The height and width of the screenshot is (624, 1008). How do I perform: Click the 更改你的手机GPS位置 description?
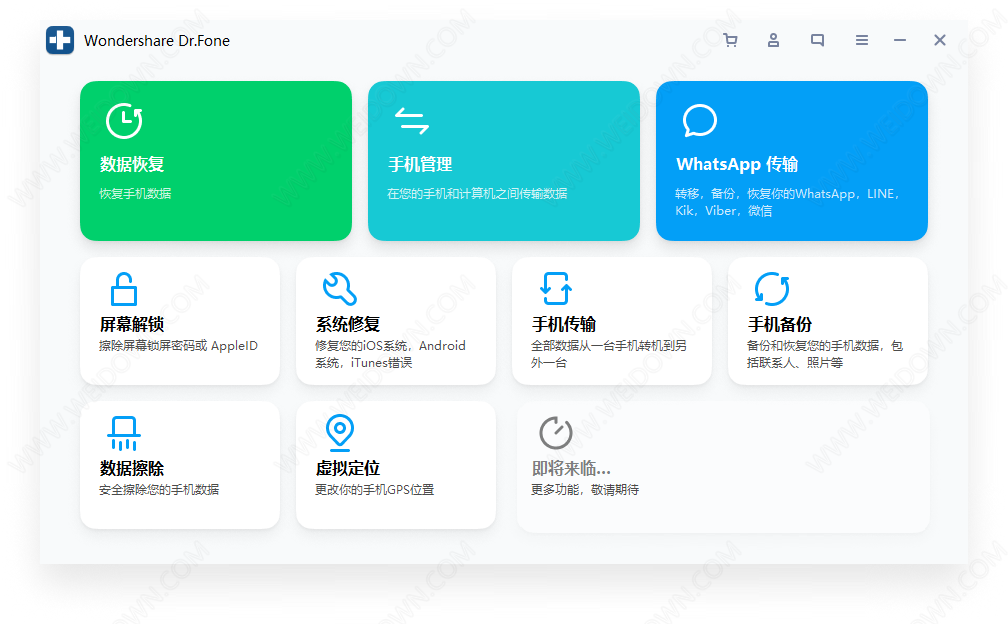click(375, 490)
